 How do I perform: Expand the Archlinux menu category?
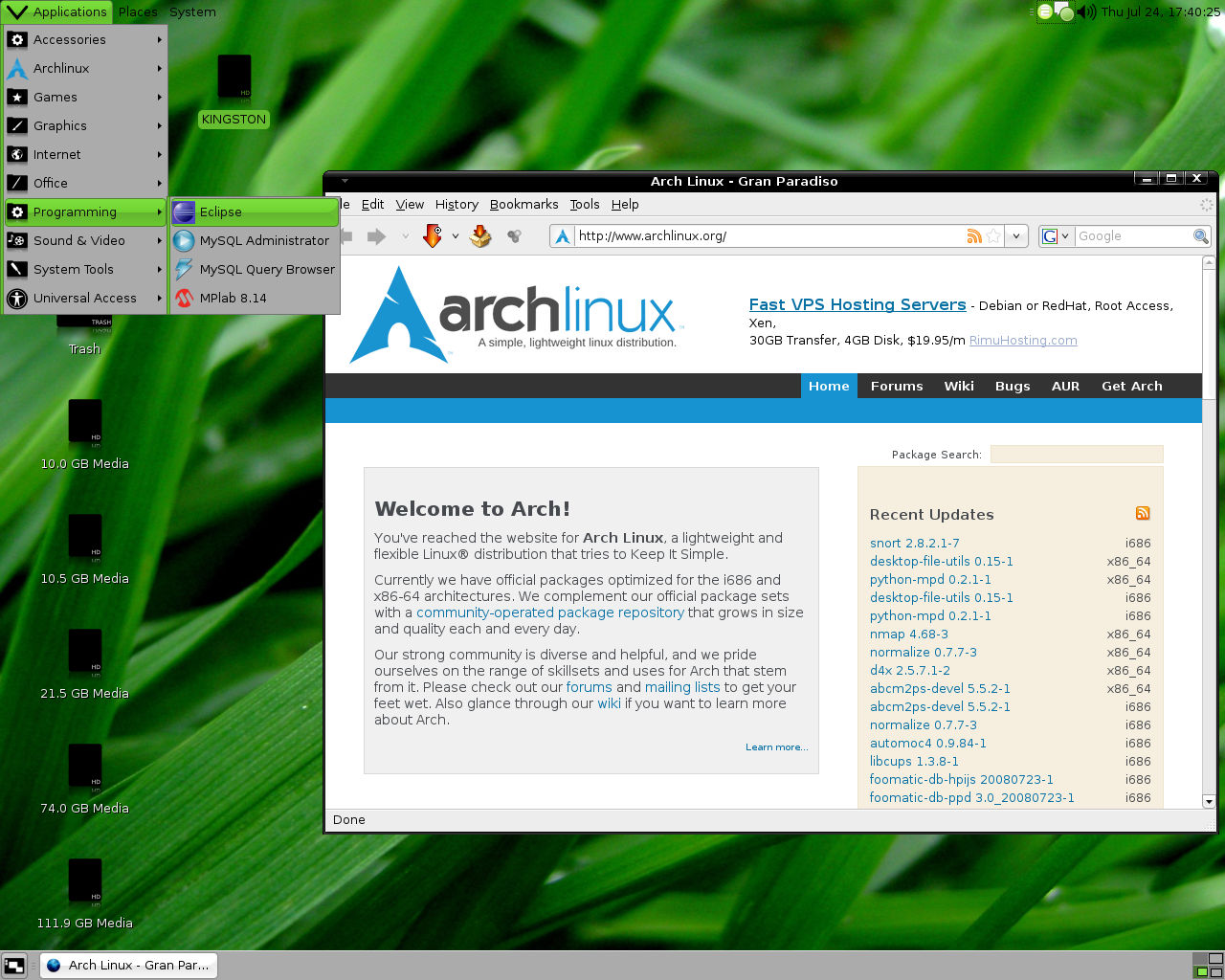click(x=84, y=68)
